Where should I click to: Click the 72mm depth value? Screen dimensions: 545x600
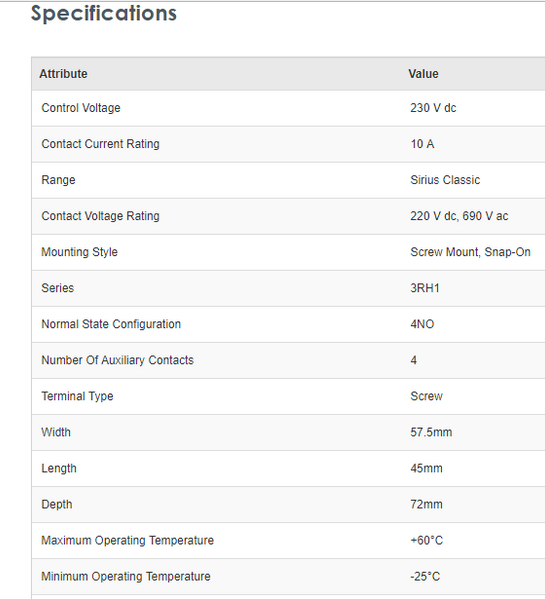(426, 504)
